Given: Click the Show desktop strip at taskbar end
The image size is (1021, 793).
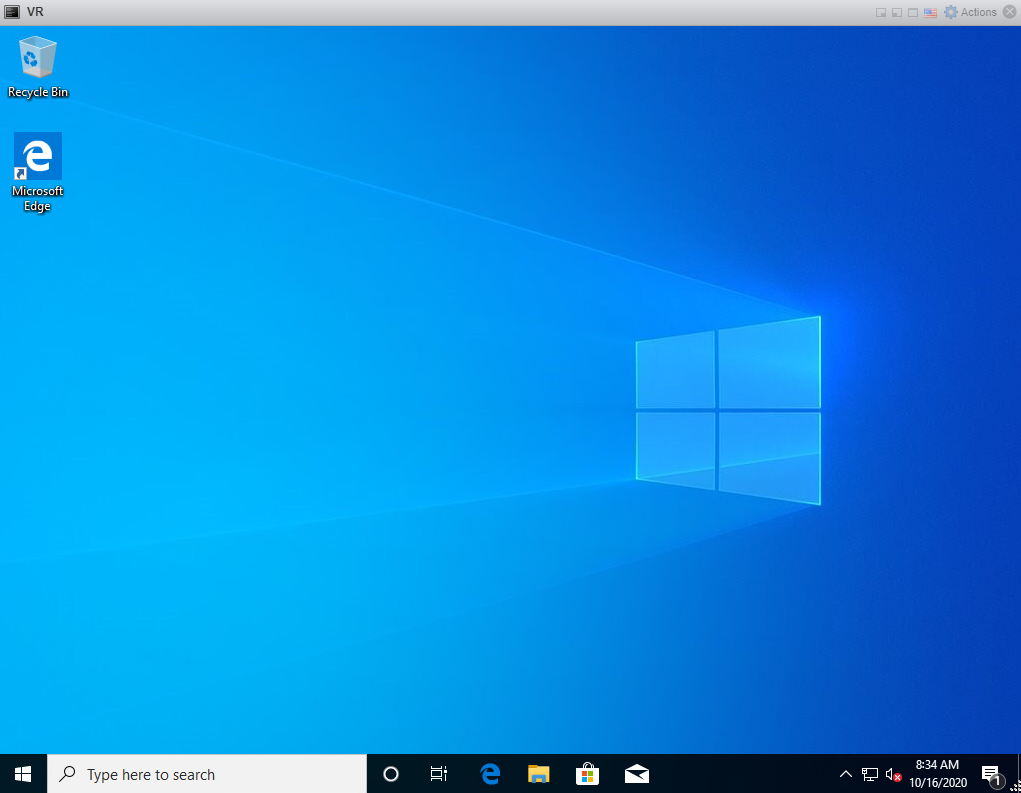Looking at the screenshot, I should [1017, 774].
